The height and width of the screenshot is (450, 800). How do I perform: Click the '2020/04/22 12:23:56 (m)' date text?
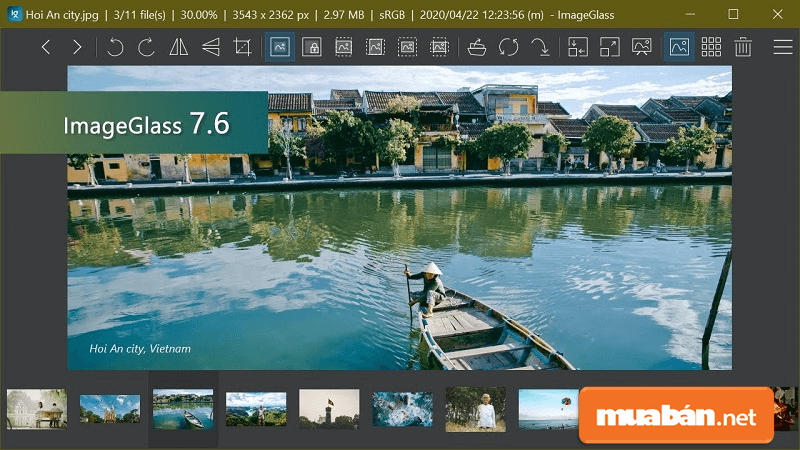[482, 15]
